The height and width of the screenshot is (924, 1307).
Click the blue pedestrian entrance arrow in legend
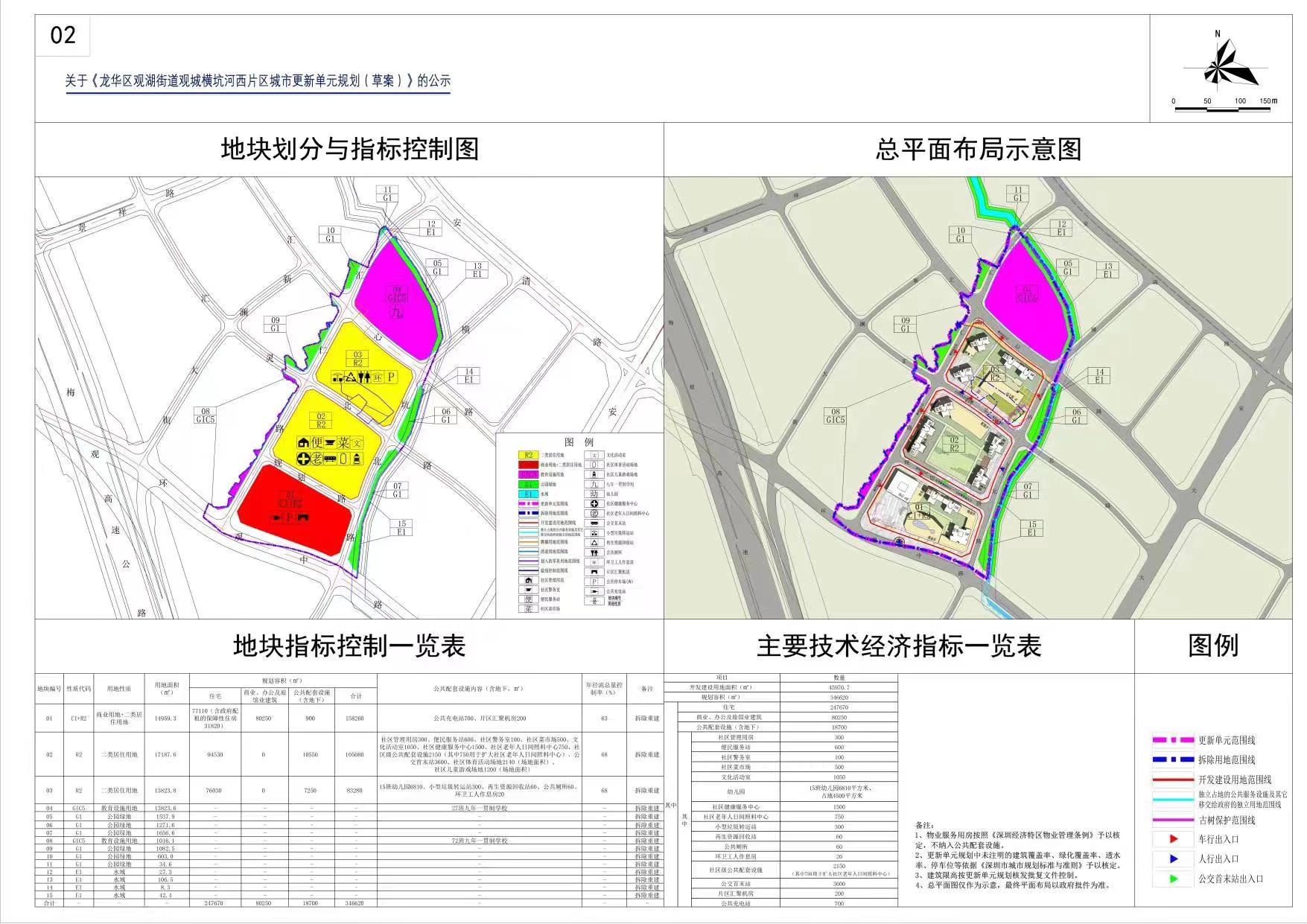(x=1174, y=858)
